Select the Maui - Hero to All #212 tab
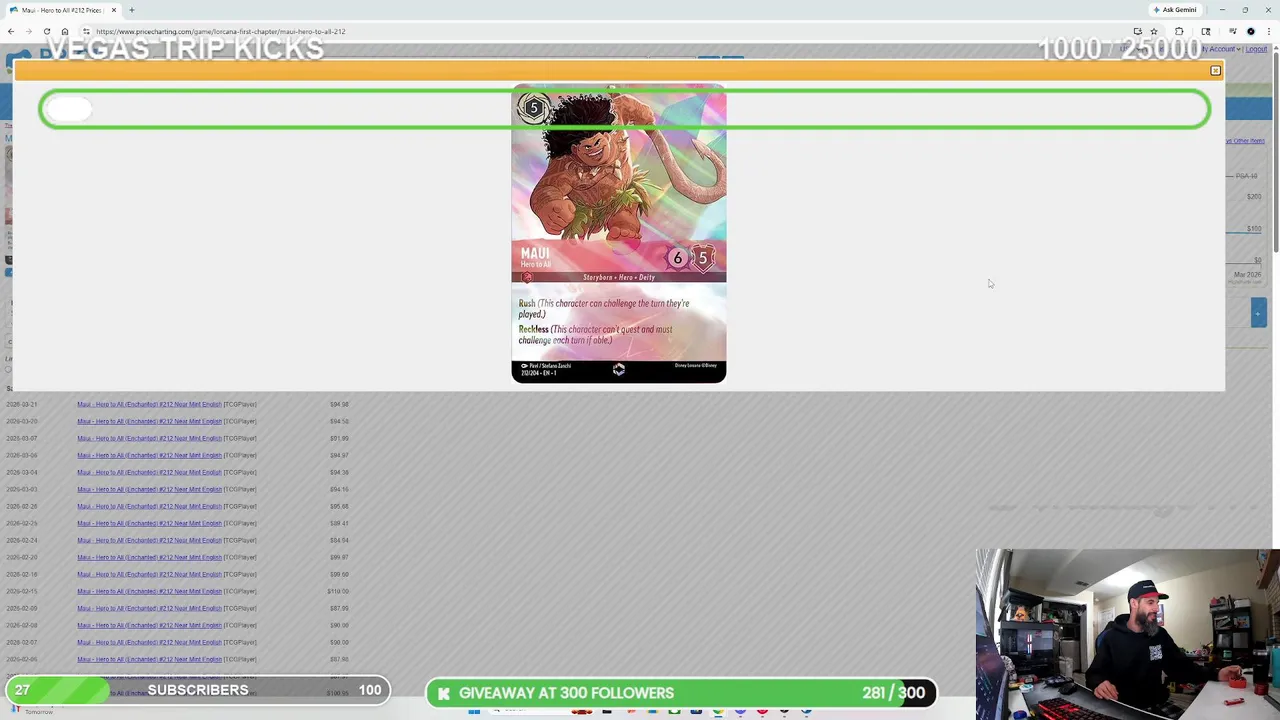1280x720 pixels. (x=60, y=10)
